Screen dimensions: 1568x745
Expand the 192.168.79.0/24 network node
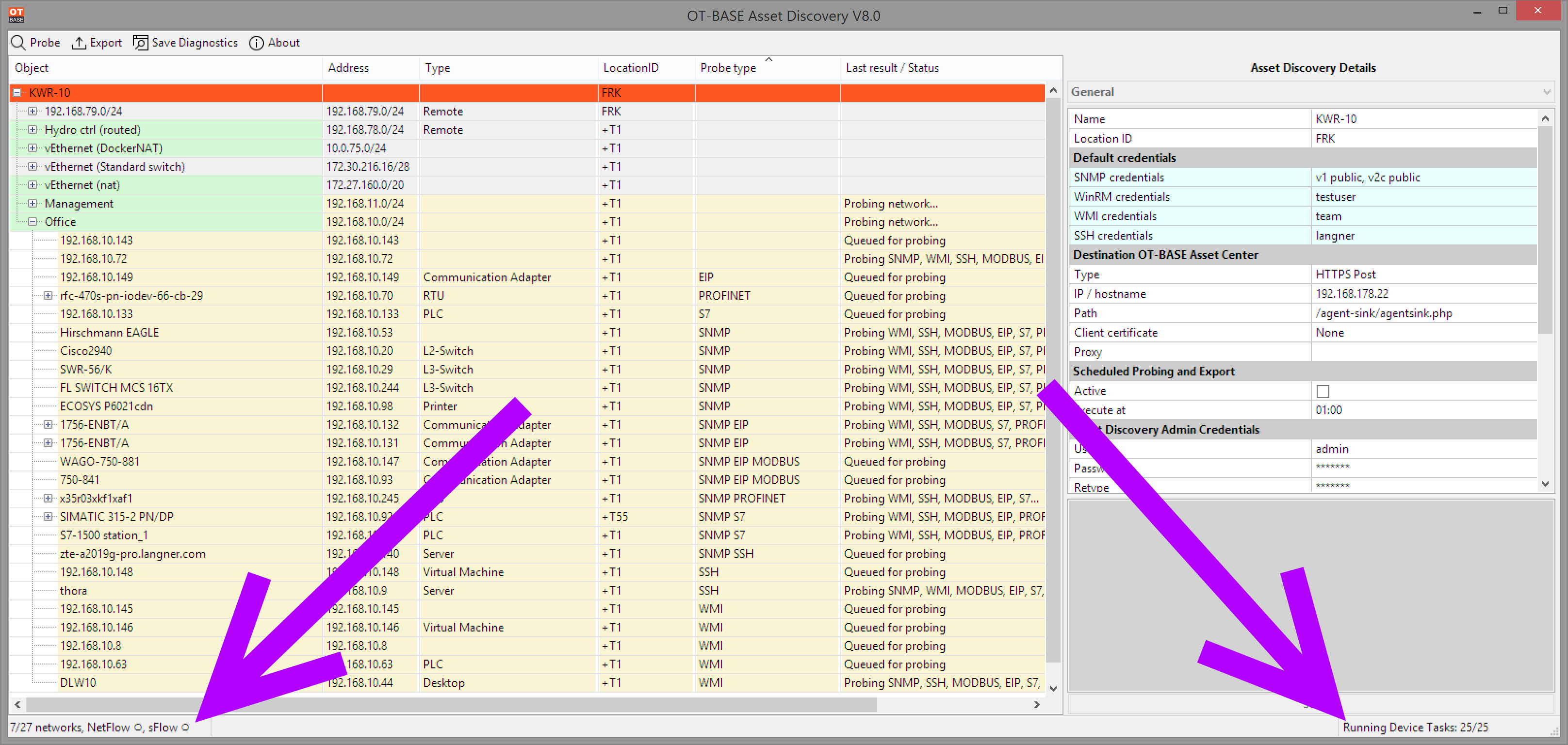(x=33, y=111)
